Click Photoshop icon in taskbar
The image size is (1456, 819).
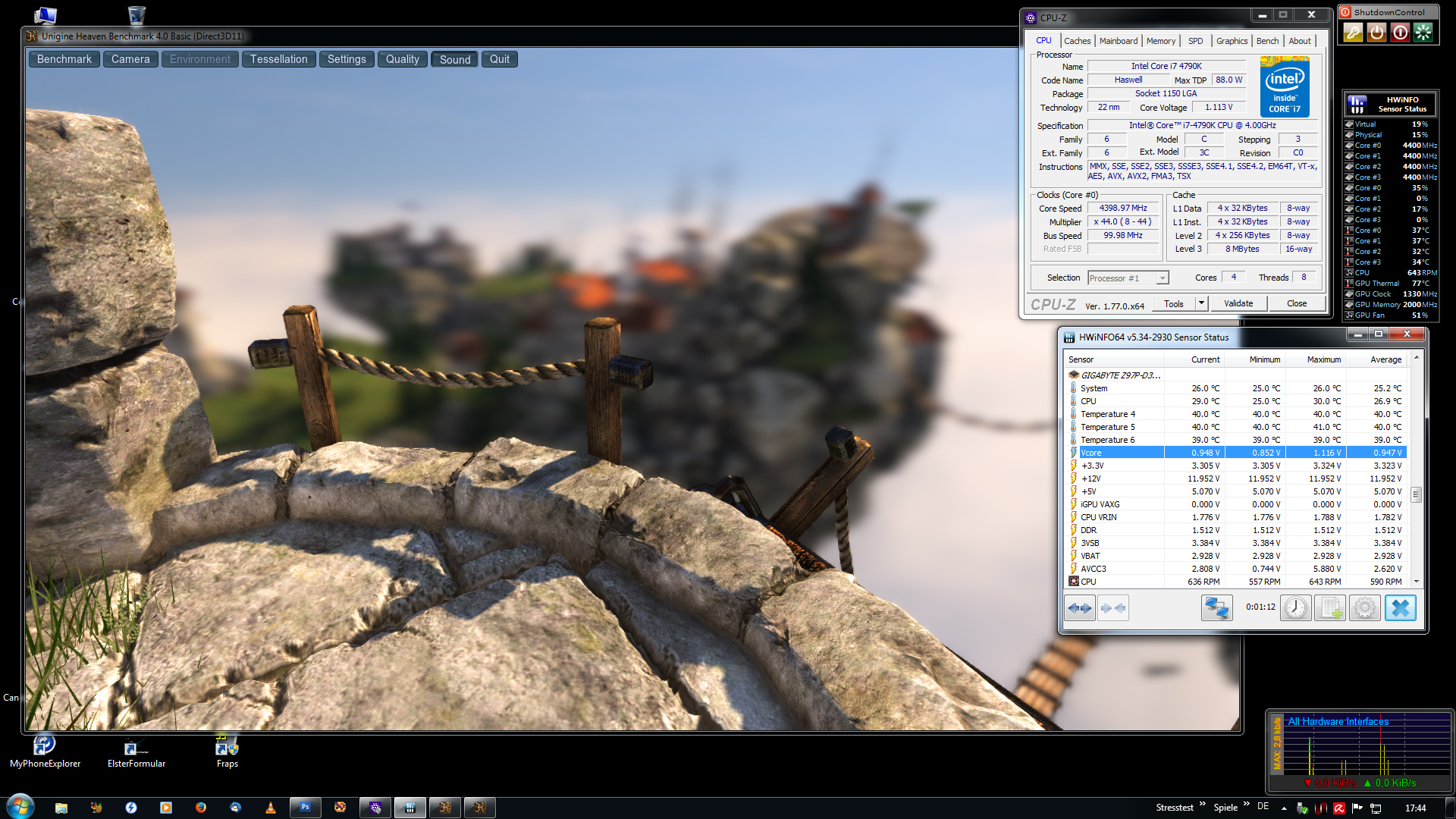(x=305, y=808)
